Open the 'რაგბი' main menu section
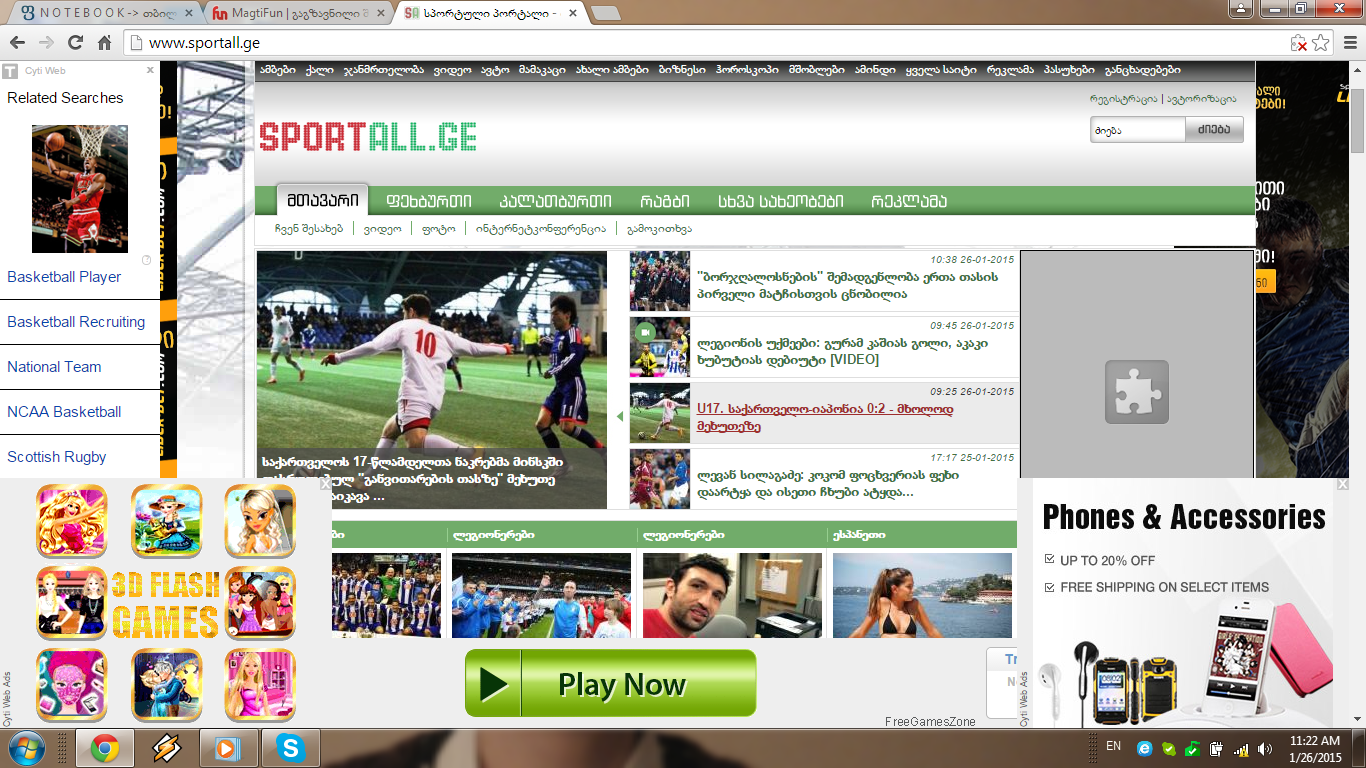1366x768 pixels. click(664, 201)
